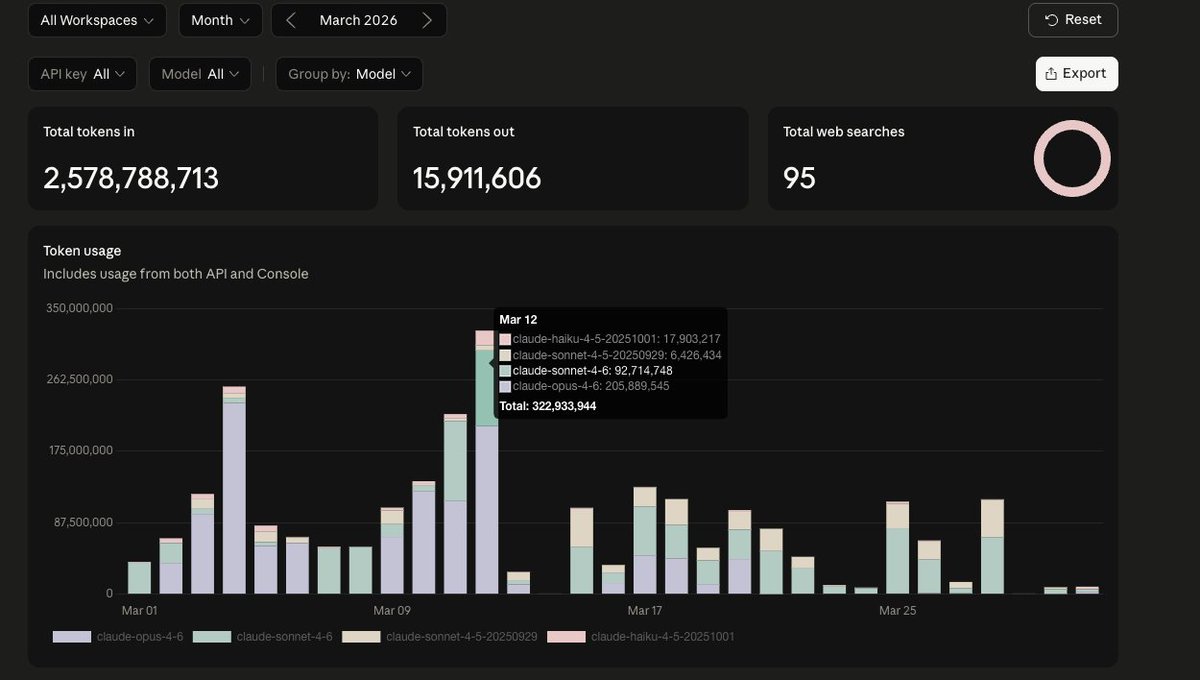Click the 87,500,000 y-axis label
Image resolution: width=1200 pixels, height=680 pixels.
82,522
